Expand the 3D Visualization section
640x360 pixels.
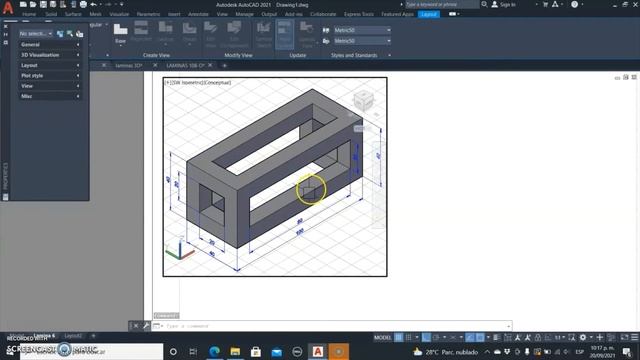pos(50,55)
